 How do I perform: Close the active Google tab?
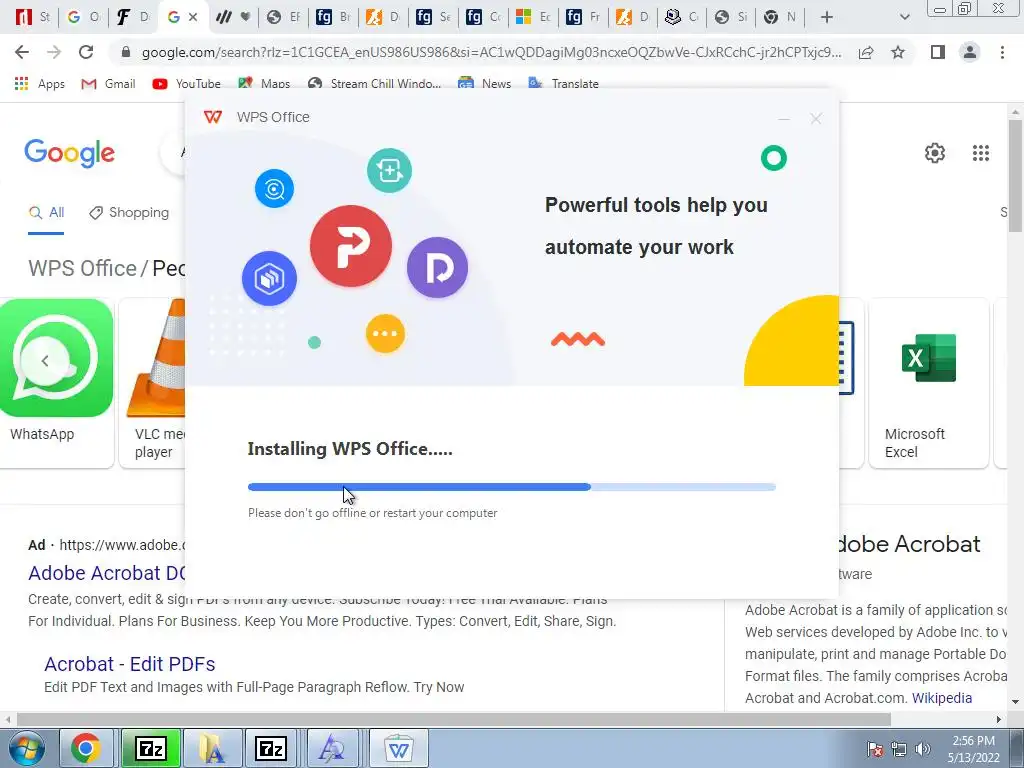[x=193, y=17]
